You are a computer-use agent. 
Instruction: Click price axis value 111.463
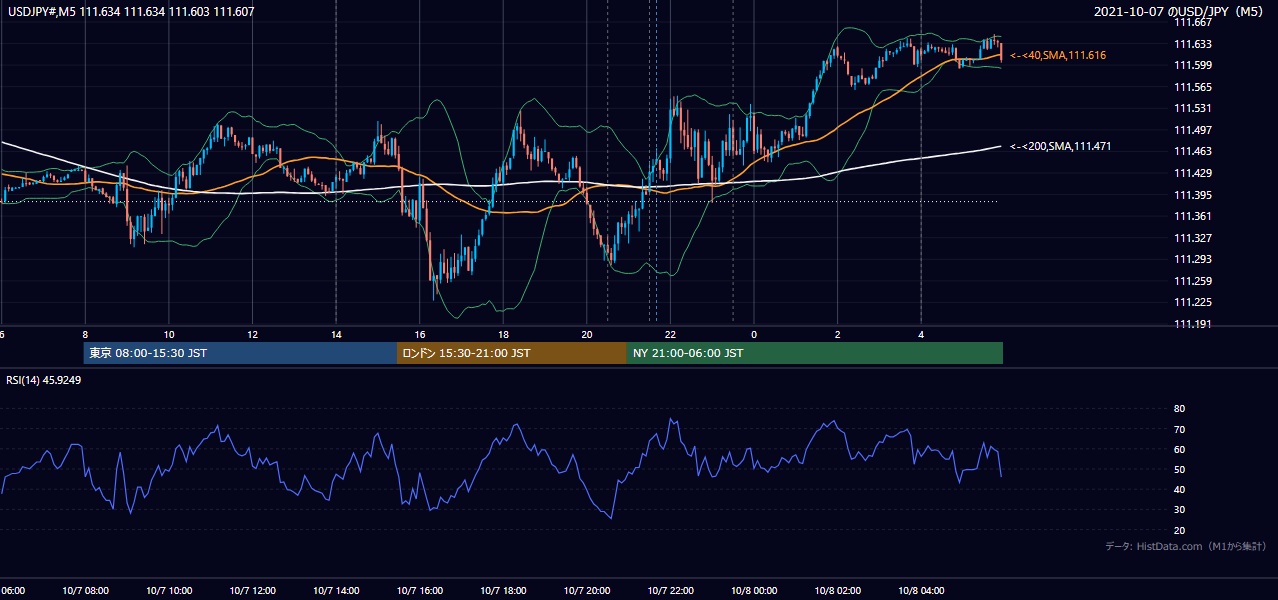1193,151
